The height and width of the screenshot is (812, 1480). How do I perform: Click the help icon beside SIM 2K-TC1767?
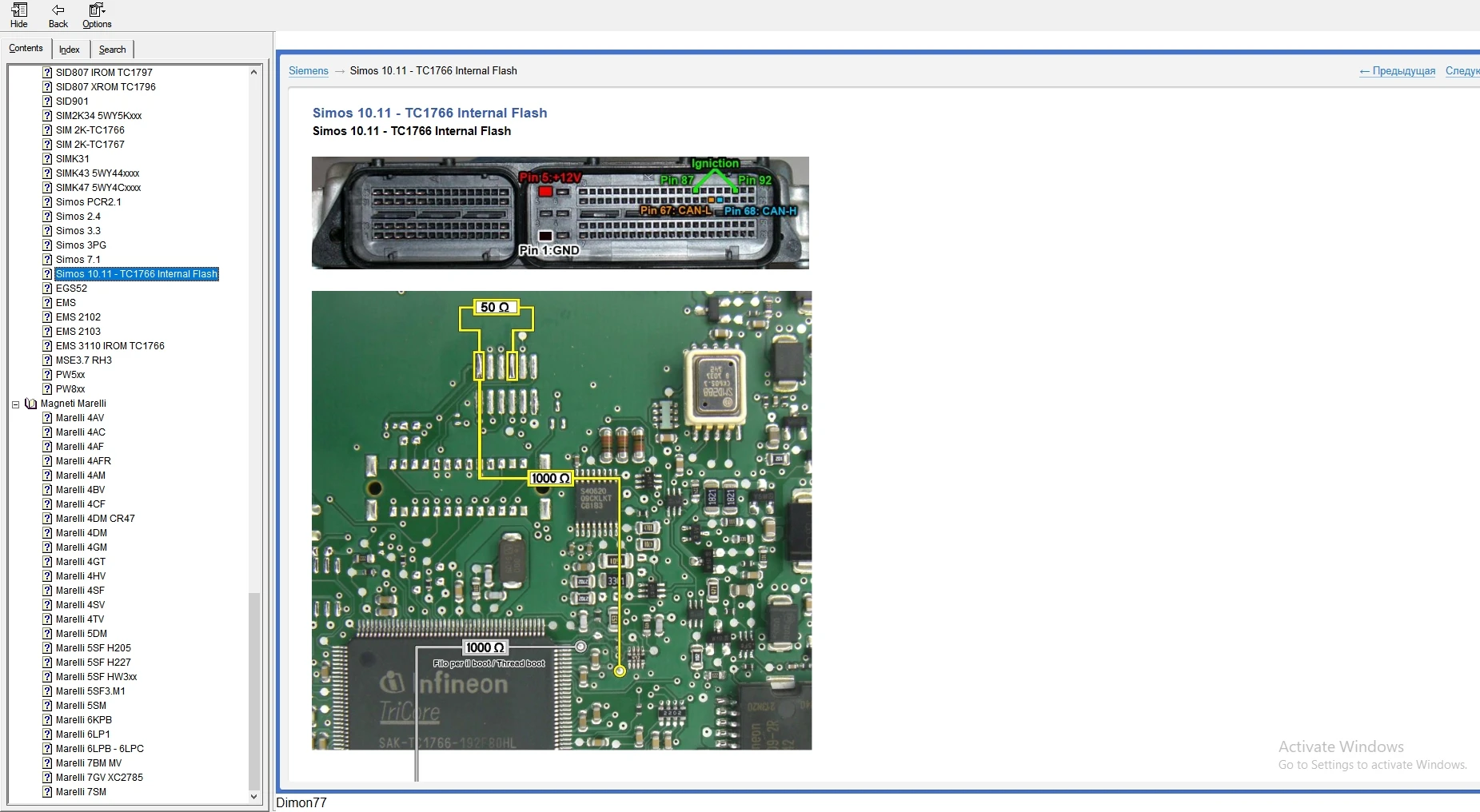47,145
